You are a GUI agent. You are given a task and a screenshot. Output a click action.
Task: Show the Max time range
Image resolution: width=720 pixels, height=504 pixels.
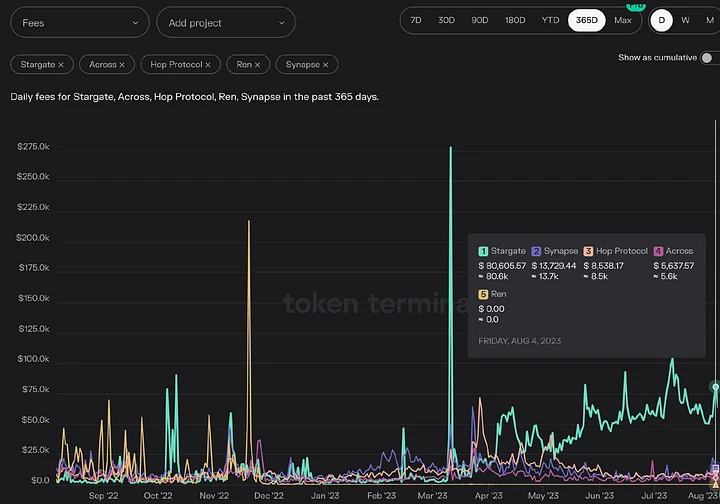click(x=623, y=20)
